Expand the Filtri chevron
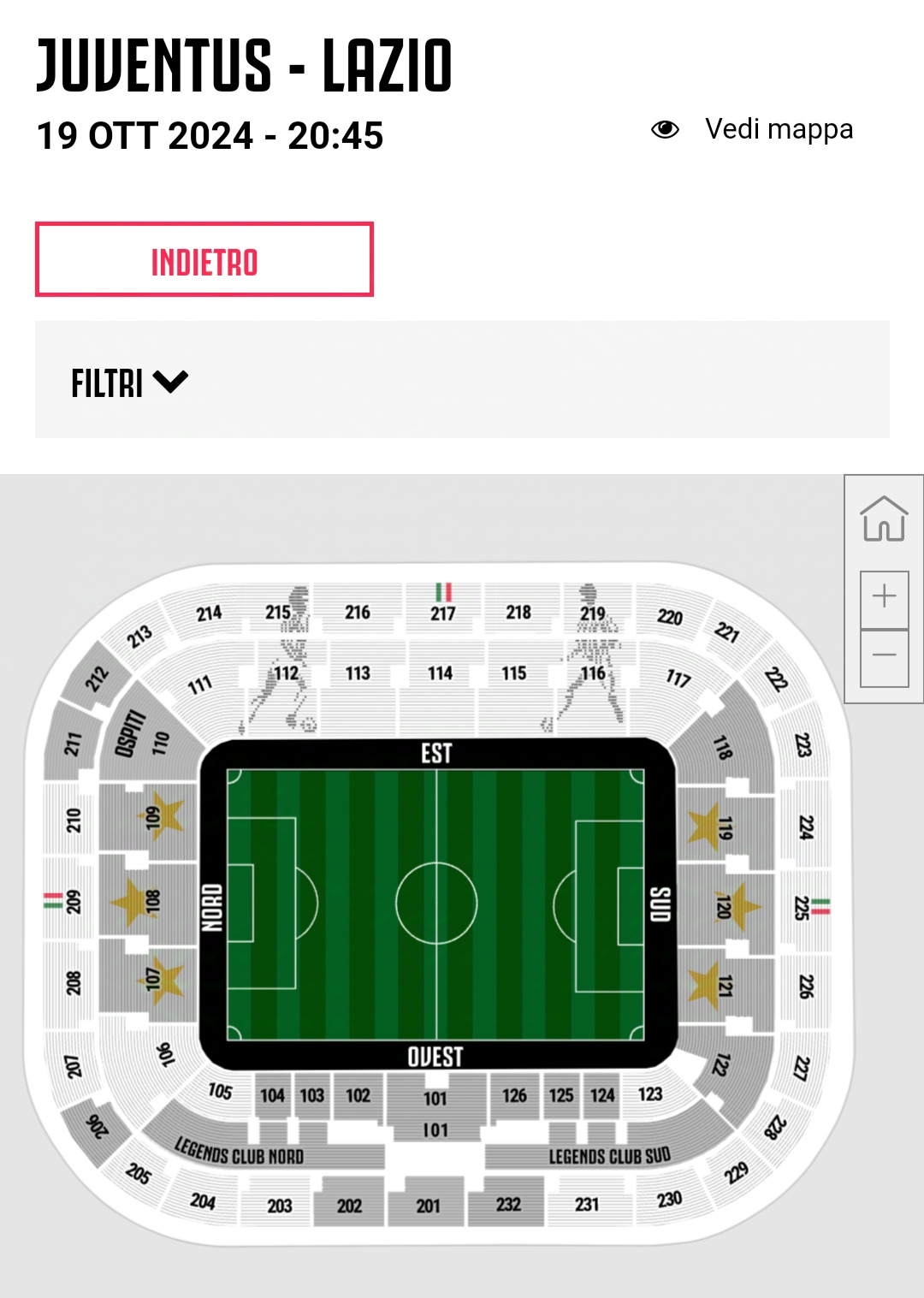The height and width of the screenshot is (1298, 924). click(x=171, y=382)
